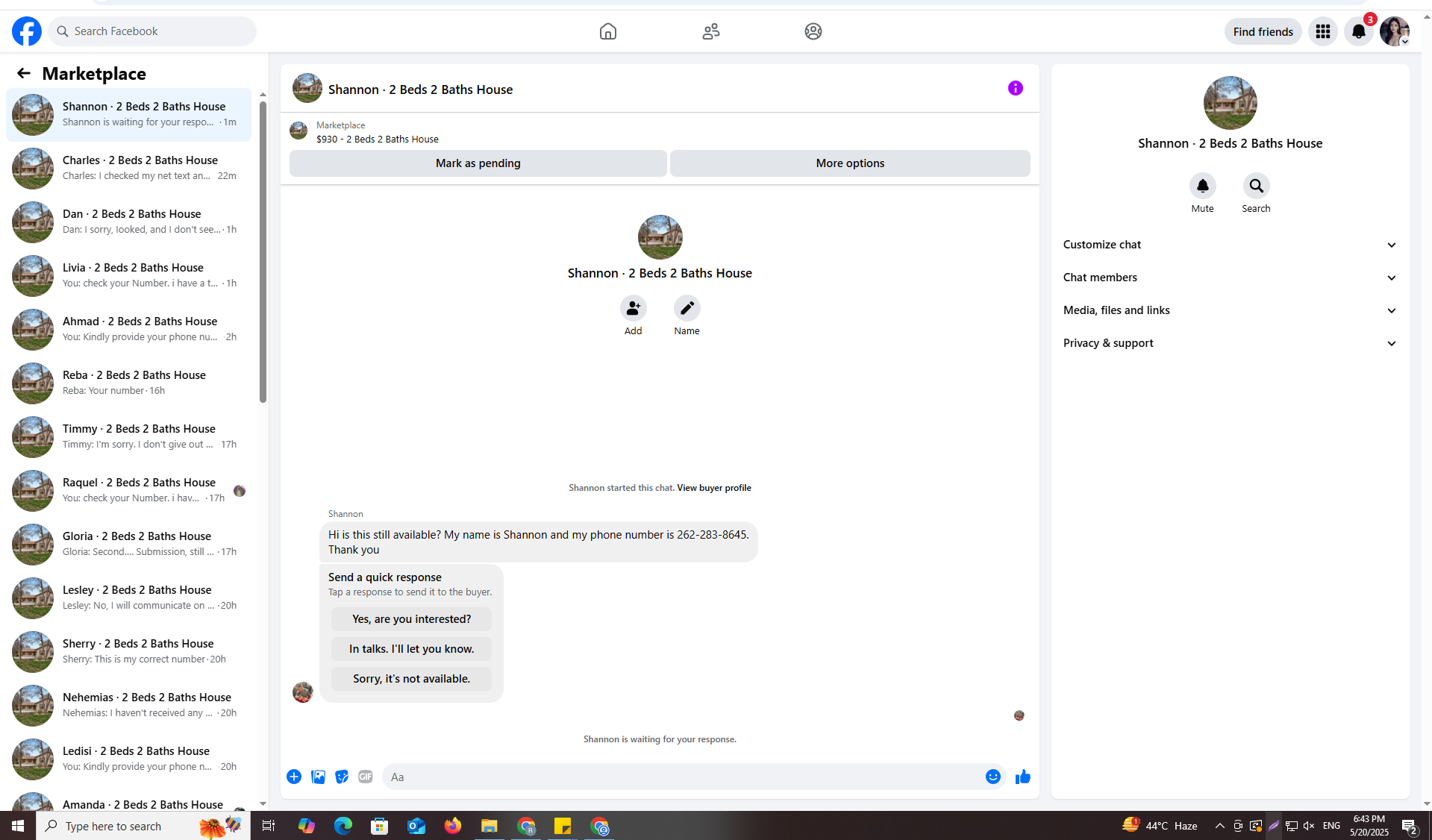The height and width of the screenshot is (840, 1432).
Task: Open the Charles conversation
Action: click(x=128, y=169)
